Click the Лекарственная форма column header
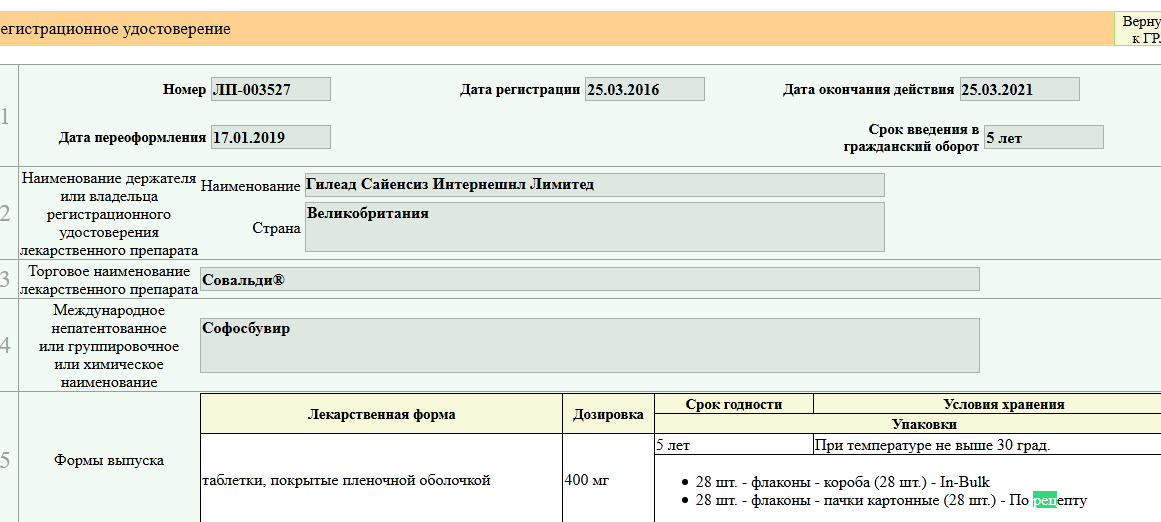Image resolution: width=1161 pixels, height=522 pixels. (382, 414)
